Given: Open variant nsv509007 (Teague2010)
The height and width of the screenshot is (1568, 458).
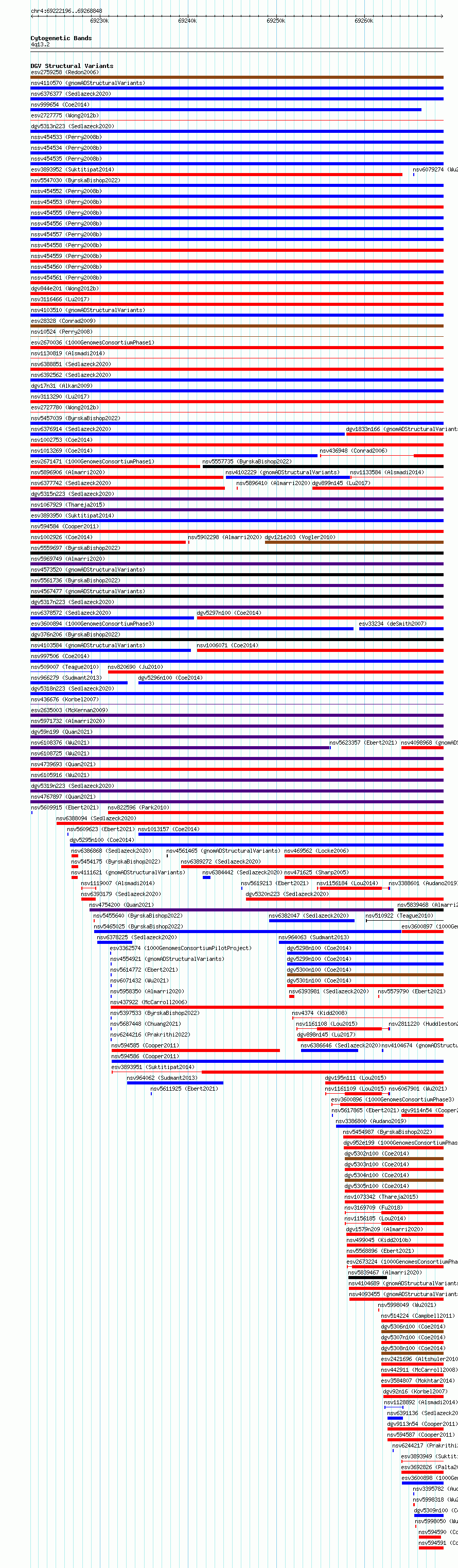Looking at the screenshot, I should point(64,667).
